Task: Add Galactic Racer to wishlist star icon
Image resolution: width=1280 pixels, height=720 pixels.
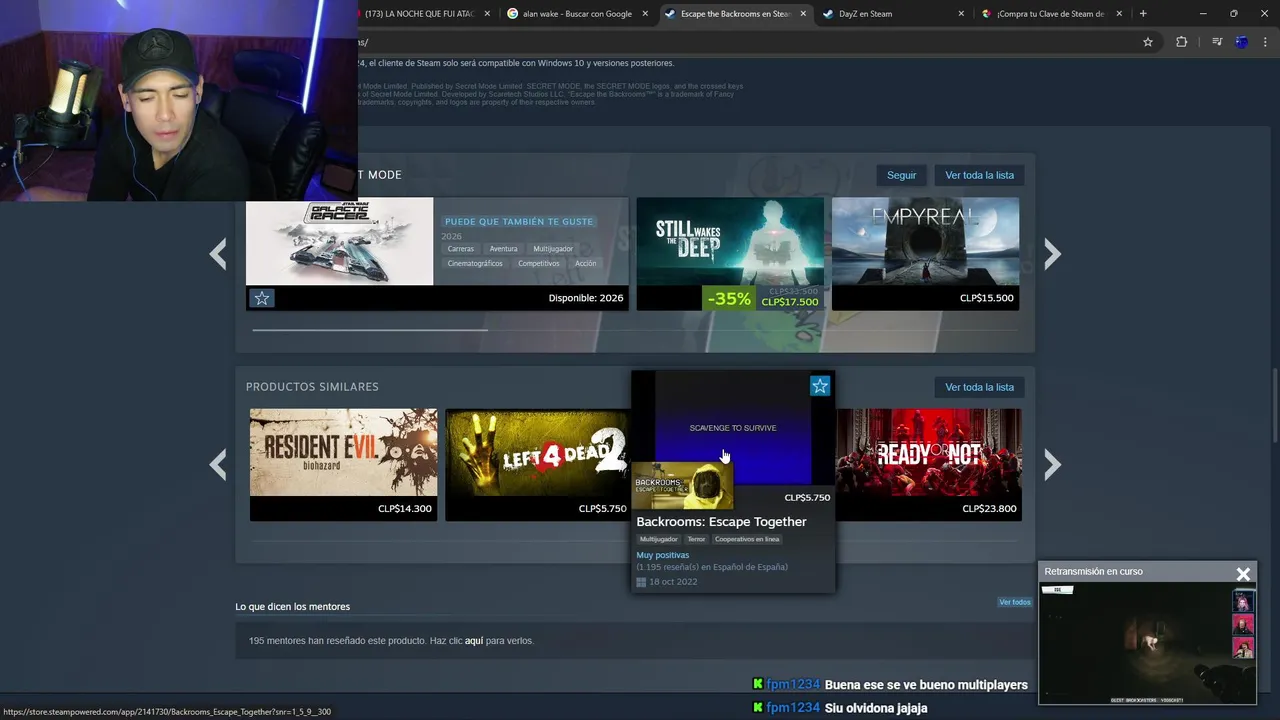Action: point(261,298)
